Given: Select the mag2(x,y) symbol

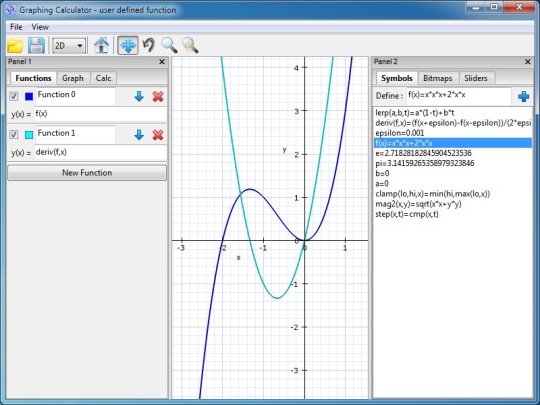Looking at the screenshot, I should (453, 204).
